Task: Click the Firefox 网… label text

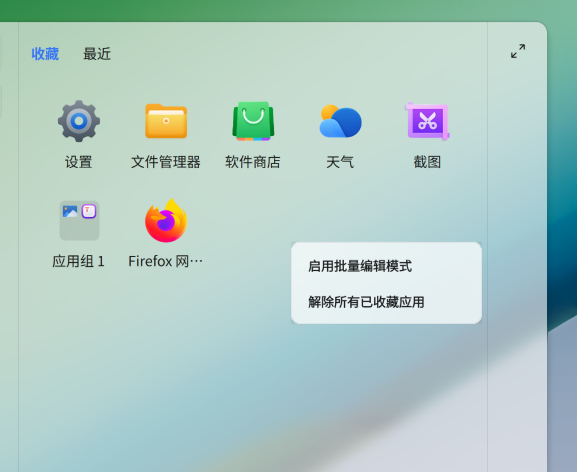Action: [166, 261]
